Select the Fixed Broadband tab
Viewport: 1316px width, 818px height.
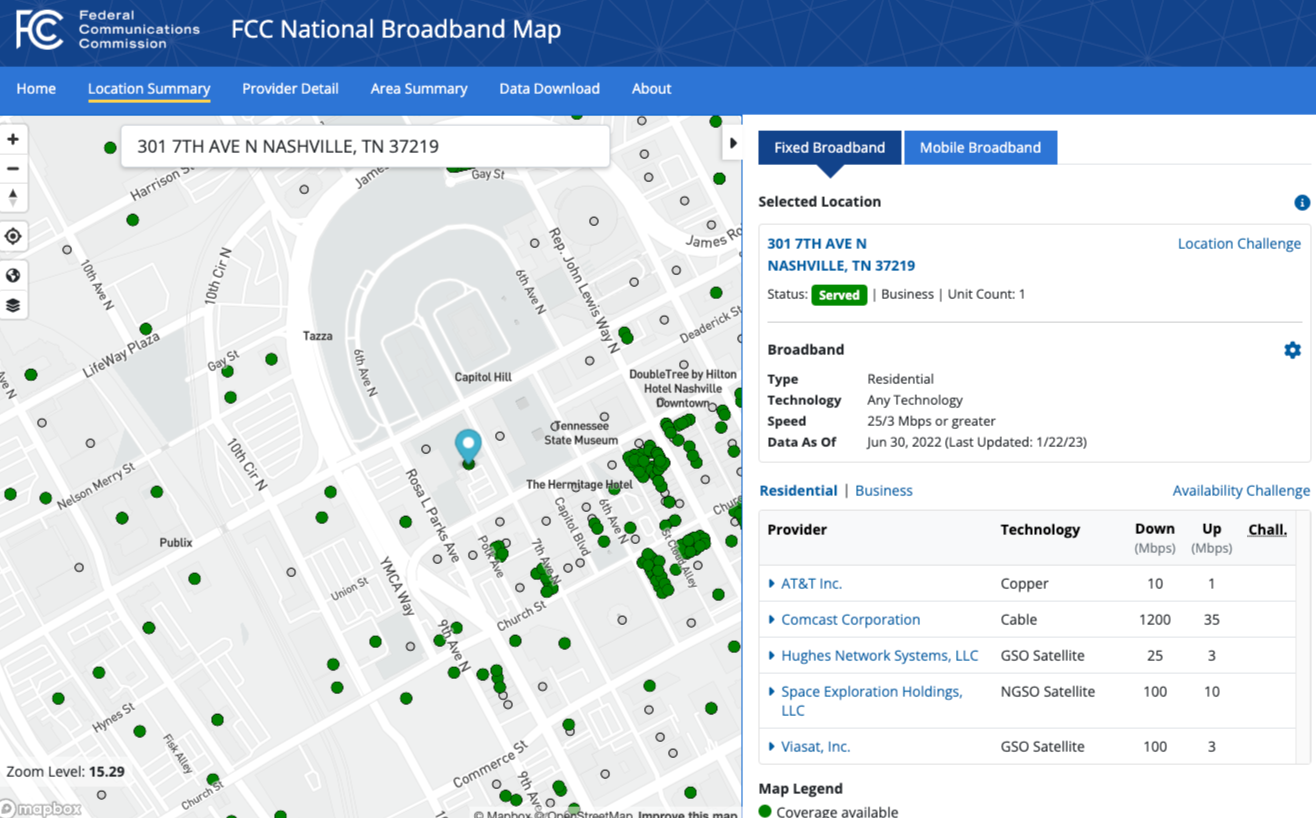[829, 147]
